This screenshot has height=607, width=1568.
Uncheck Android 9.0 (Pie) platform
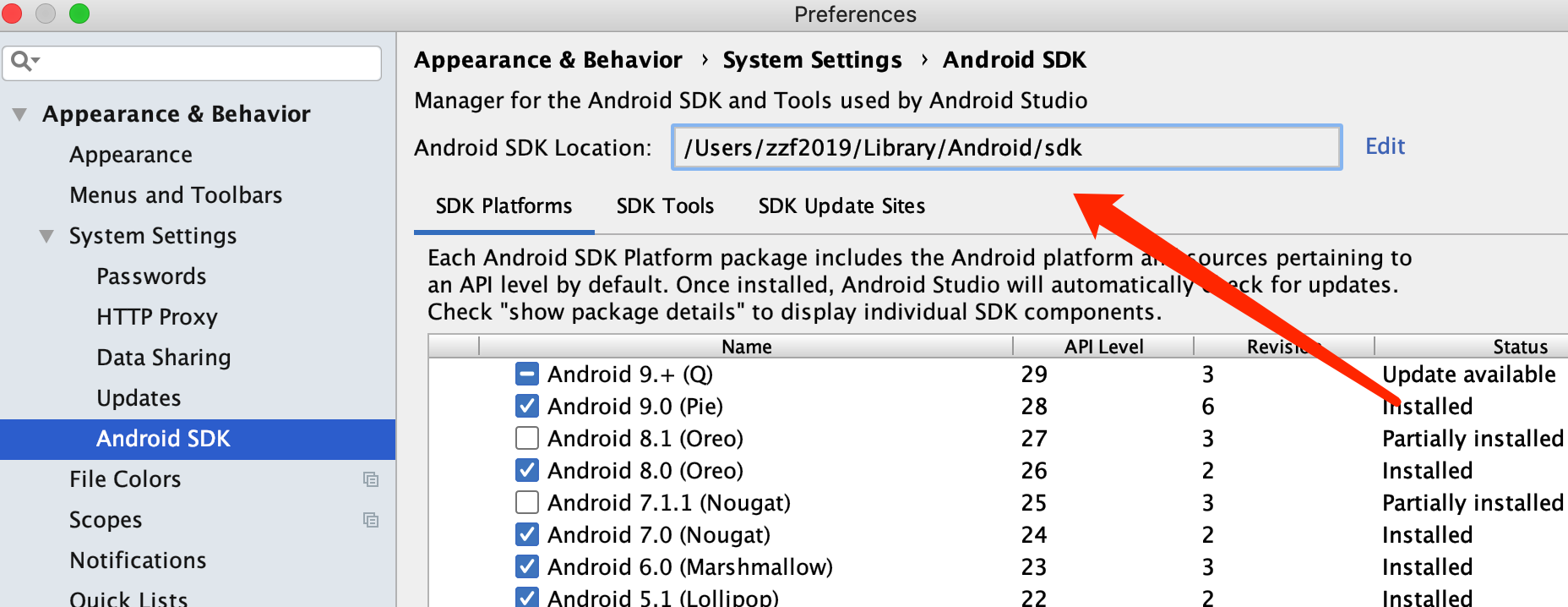click(x=527, y=406)
